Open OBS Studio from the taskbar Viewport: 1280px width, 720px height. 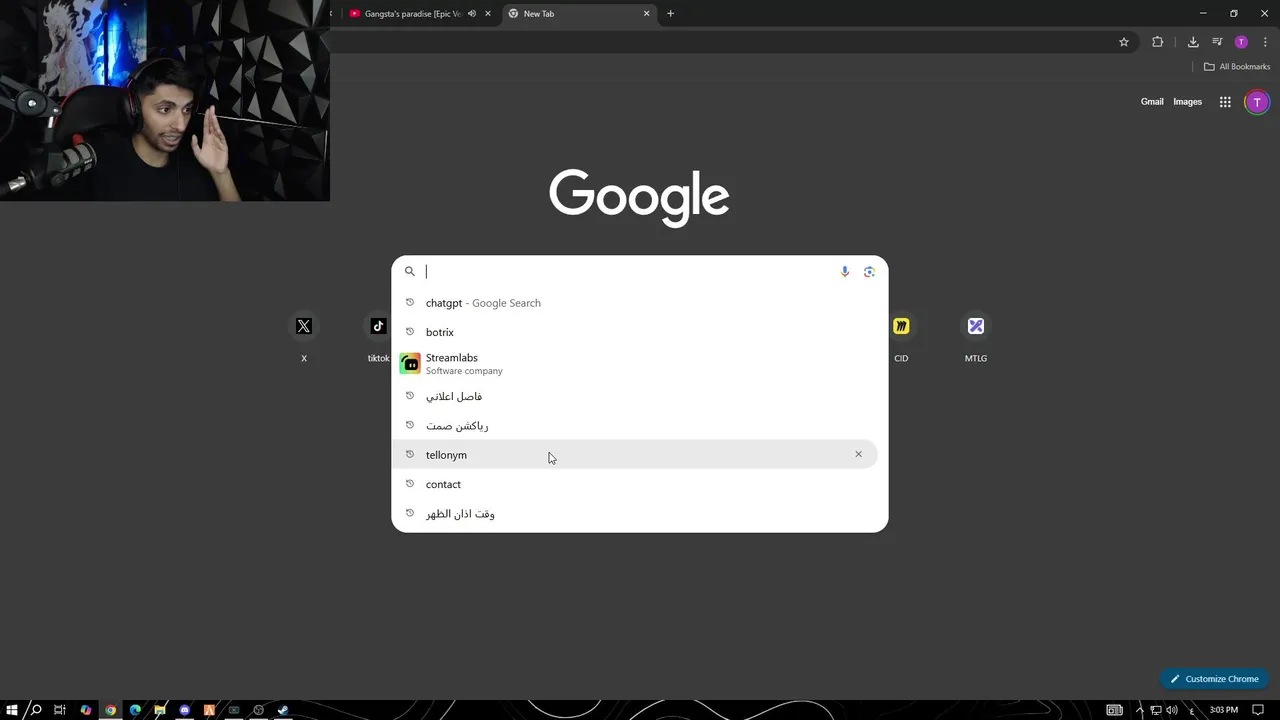(x=258, y=710)
